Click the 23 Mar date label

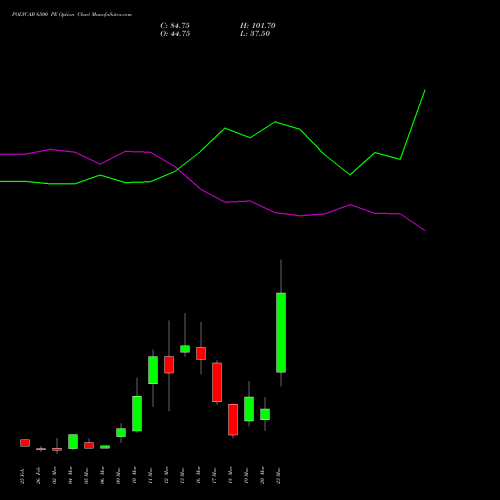(x=278, y=476)
